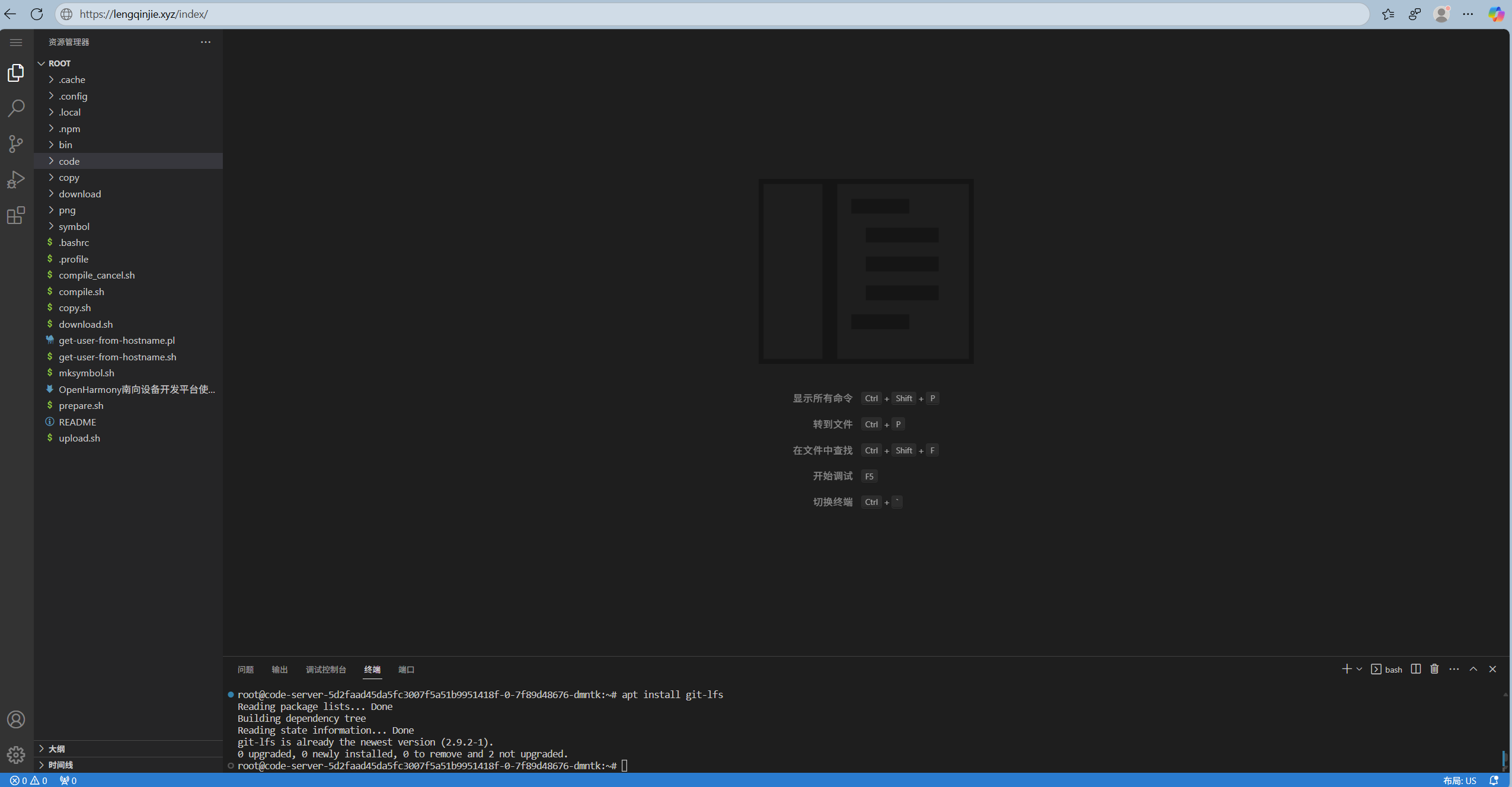Switch to the 端口 tab
Image resolution: width=1512 pixels, height=787 pixels.
[x=405, y=669]
